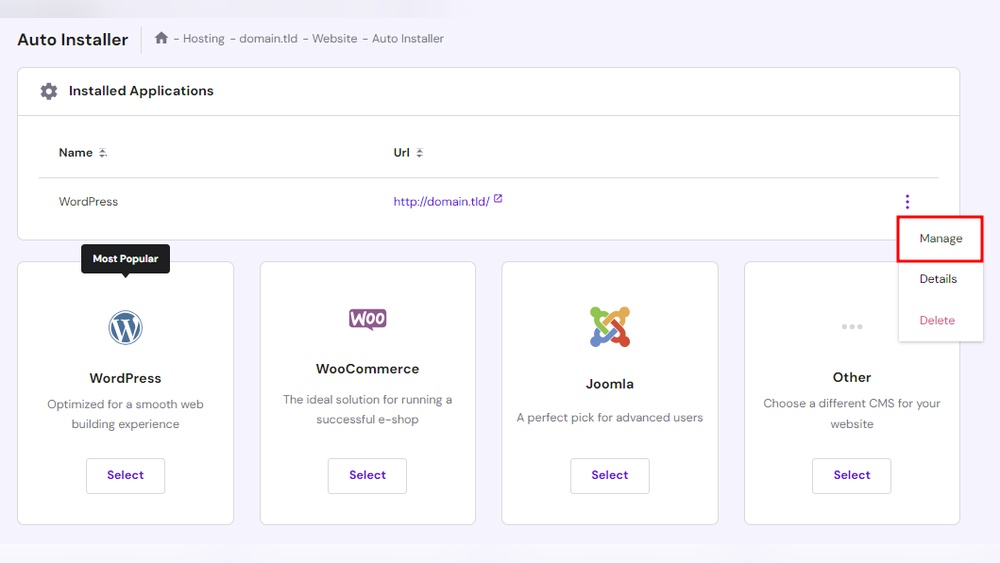Sort the list by Url column arrows

tap(419, 153)
